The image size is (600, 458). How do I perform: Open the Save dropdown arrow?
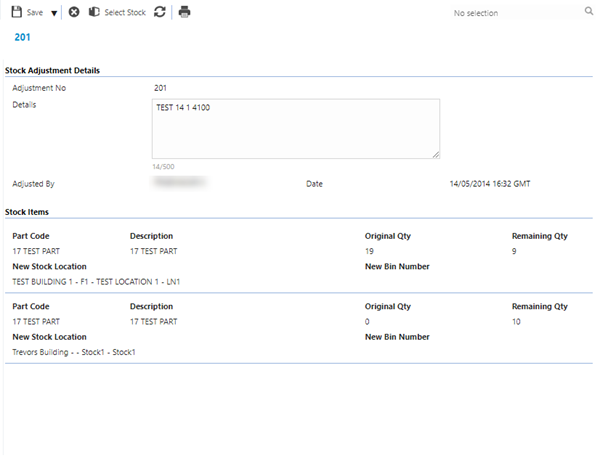pyautogui.click(x=53, y=13)
